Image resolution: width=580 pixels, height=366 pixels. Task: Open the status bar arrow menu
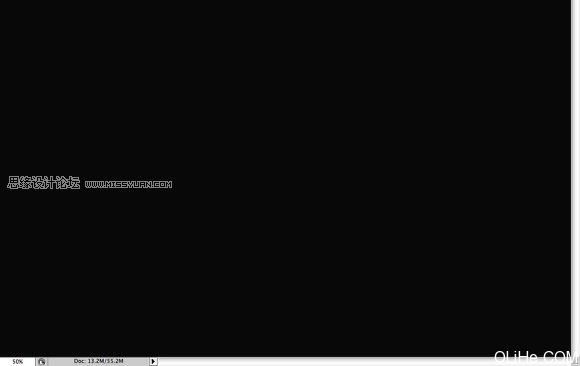pyautogui.click(x=153, y=362)
